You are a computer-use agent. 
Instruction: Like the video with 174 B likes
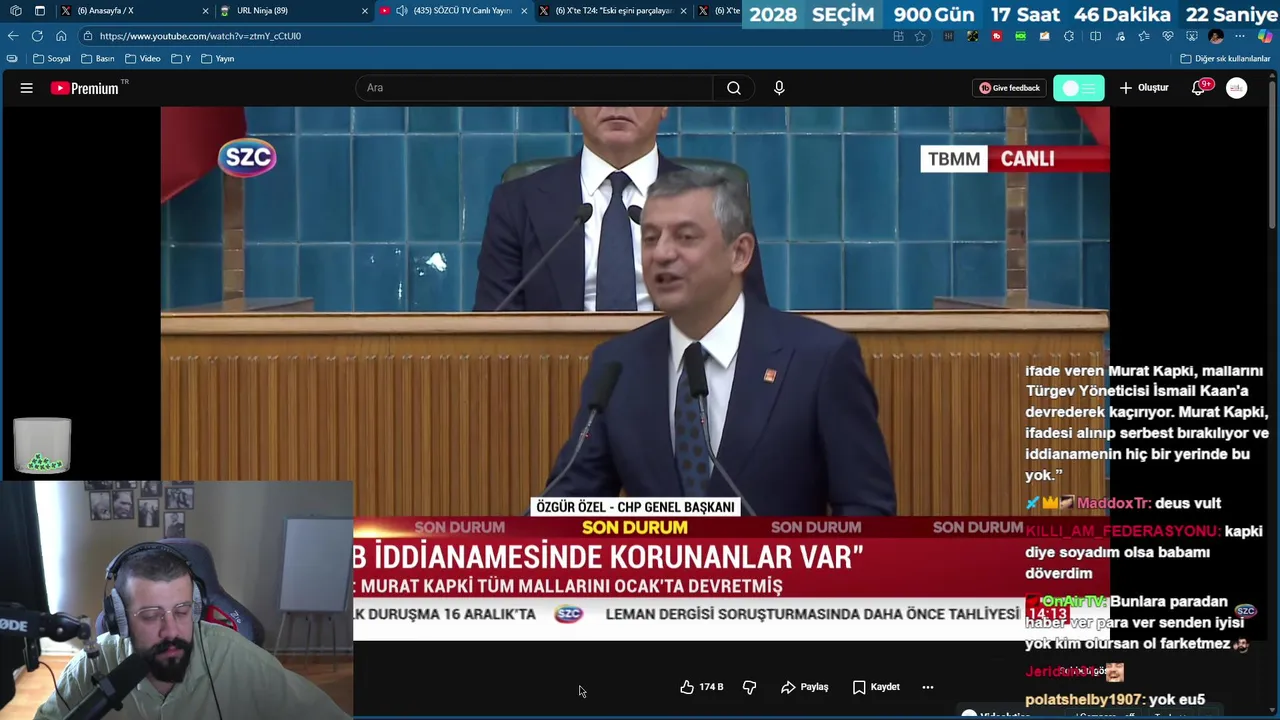701,687
